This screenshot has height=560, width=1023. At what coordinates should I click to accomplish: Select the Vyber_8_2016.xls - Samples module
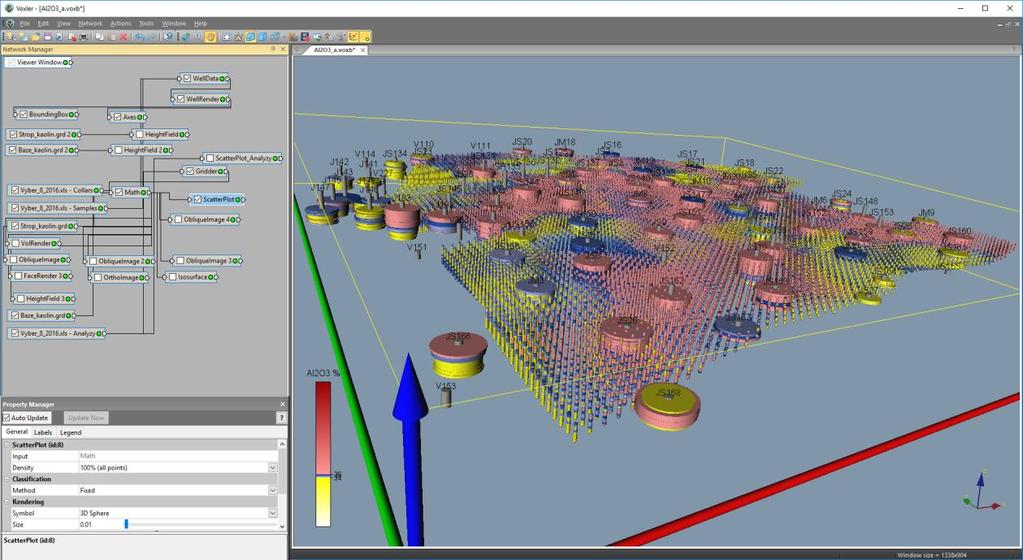pos(59,208)
